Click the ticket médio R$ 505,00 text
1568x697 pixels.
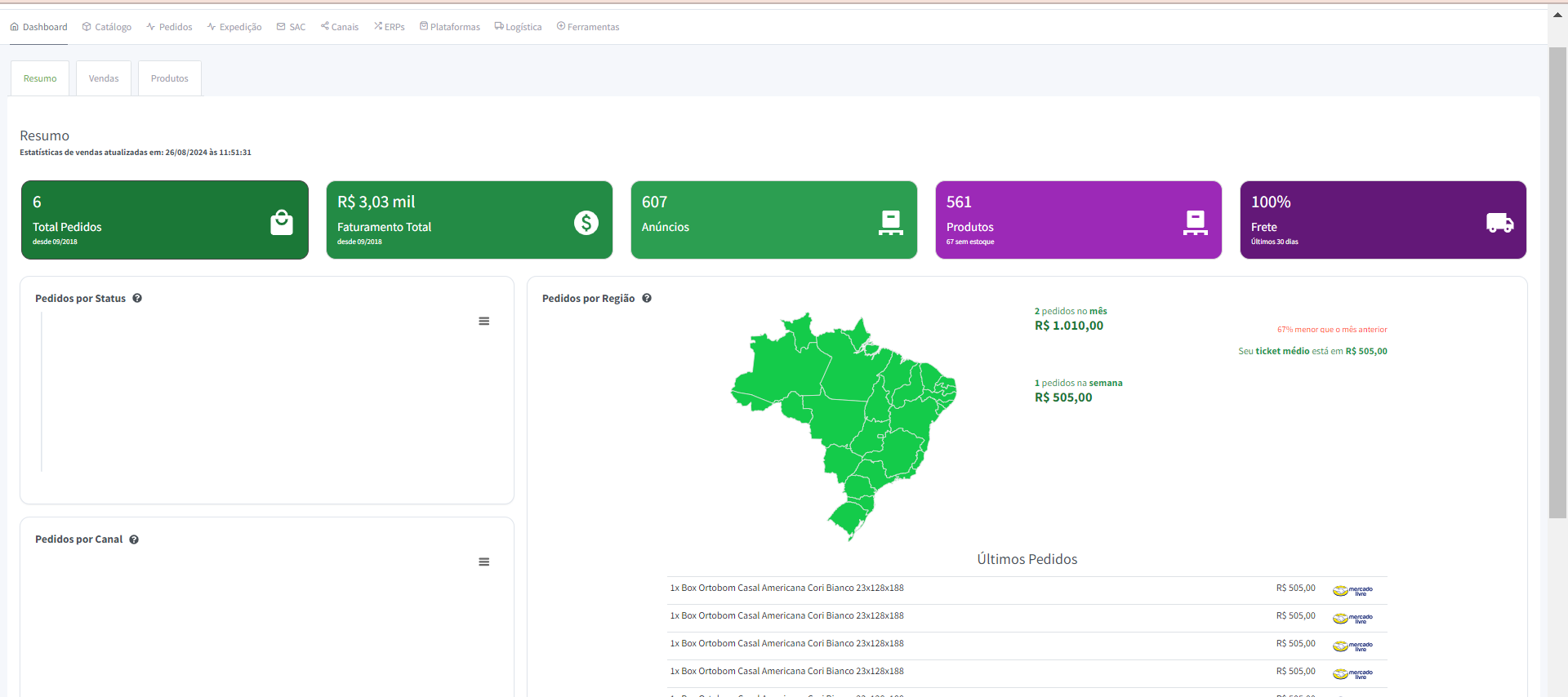pyautogui.click(x=1312, y=351)
